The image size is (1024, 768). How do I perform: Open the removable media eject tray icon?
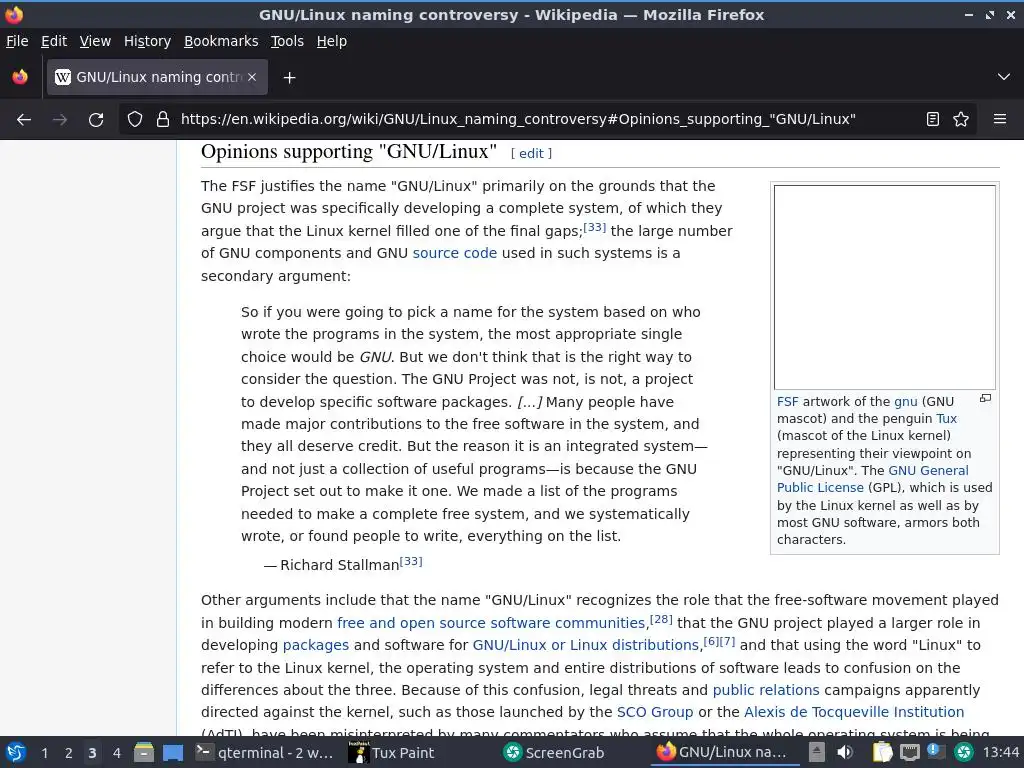point(816,752)
